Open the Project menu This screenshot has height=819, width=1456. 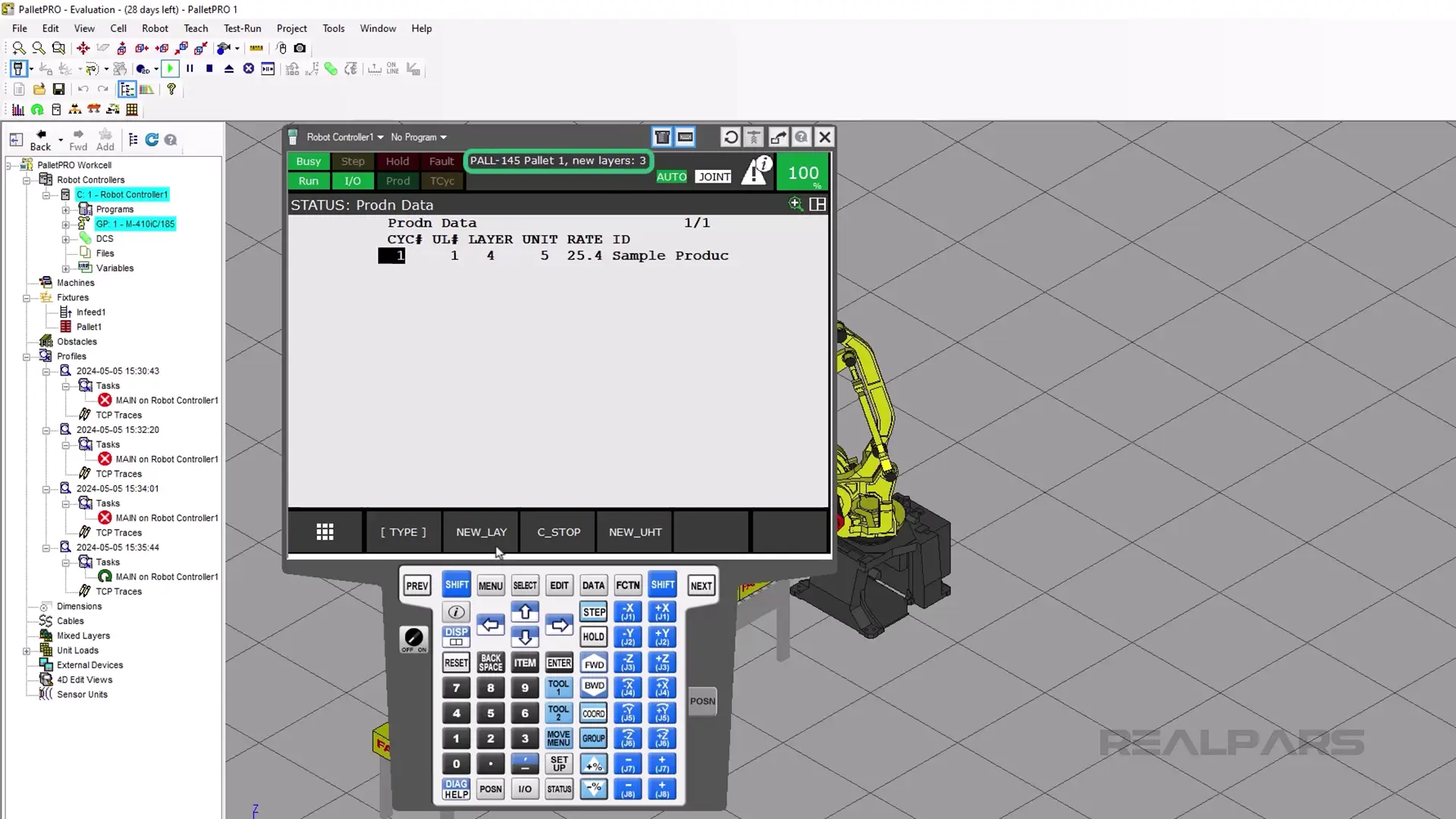292,28
